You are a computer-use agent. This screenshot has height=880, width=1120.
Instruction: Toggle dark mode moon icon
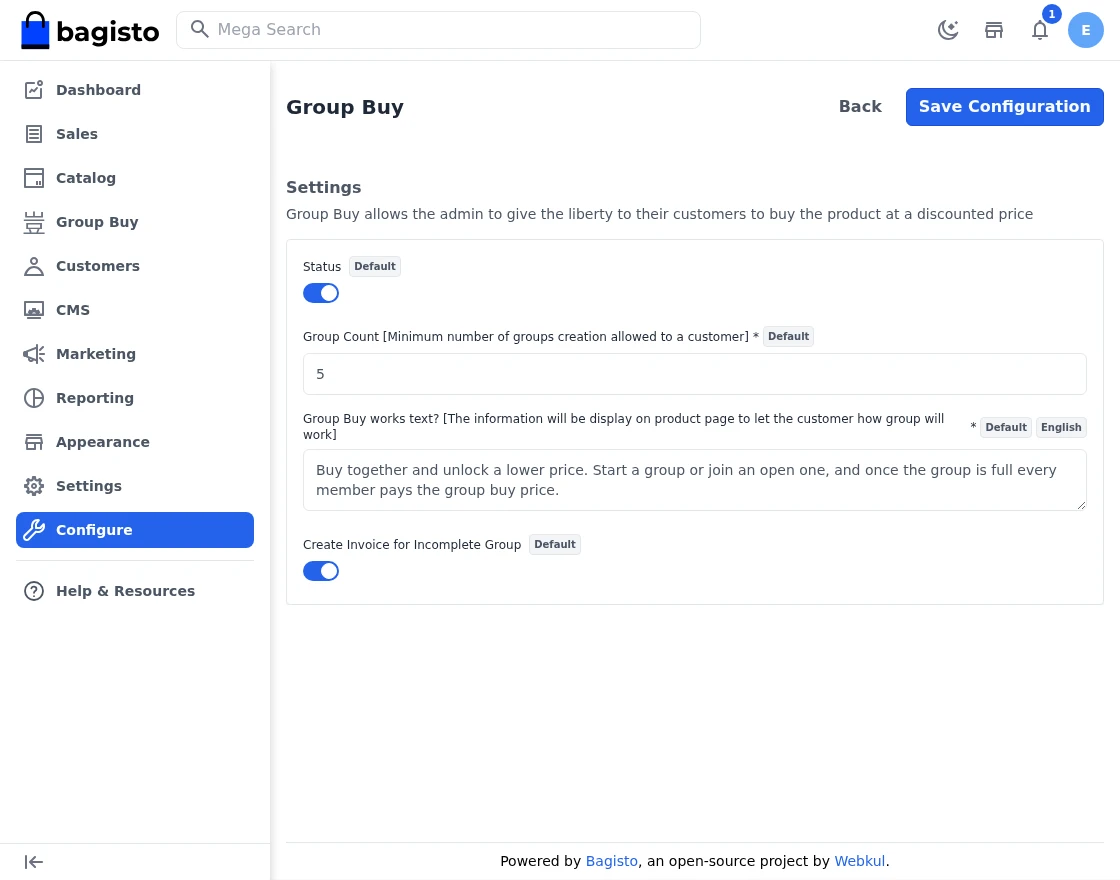948,30
